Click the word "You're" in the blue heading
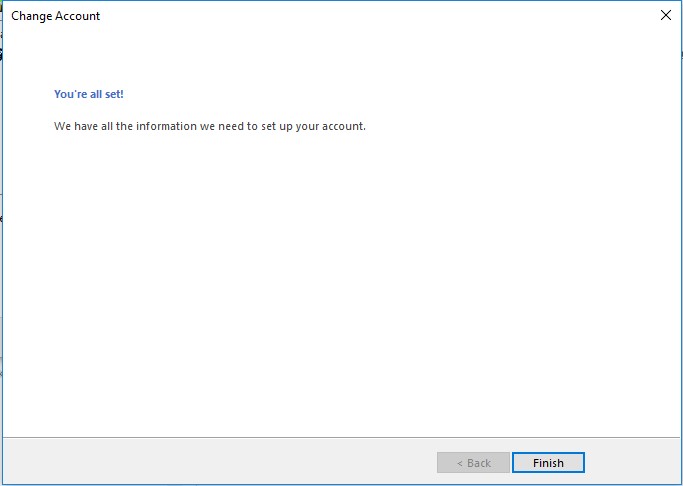The image size is (683, 486). (x=68, y=94)
